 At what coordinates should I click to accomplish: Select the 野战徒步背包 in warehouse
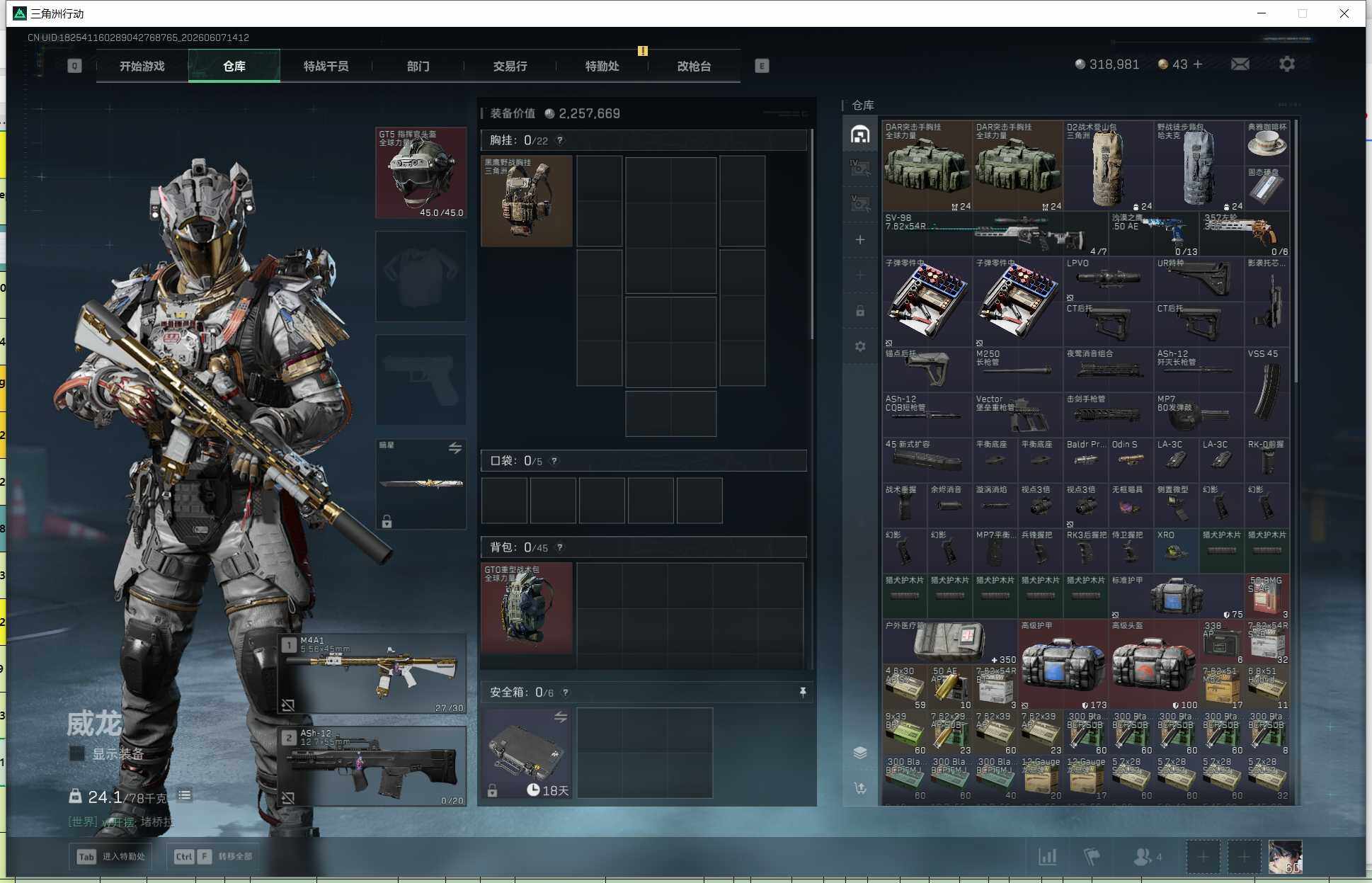[x=1199, y=166]
